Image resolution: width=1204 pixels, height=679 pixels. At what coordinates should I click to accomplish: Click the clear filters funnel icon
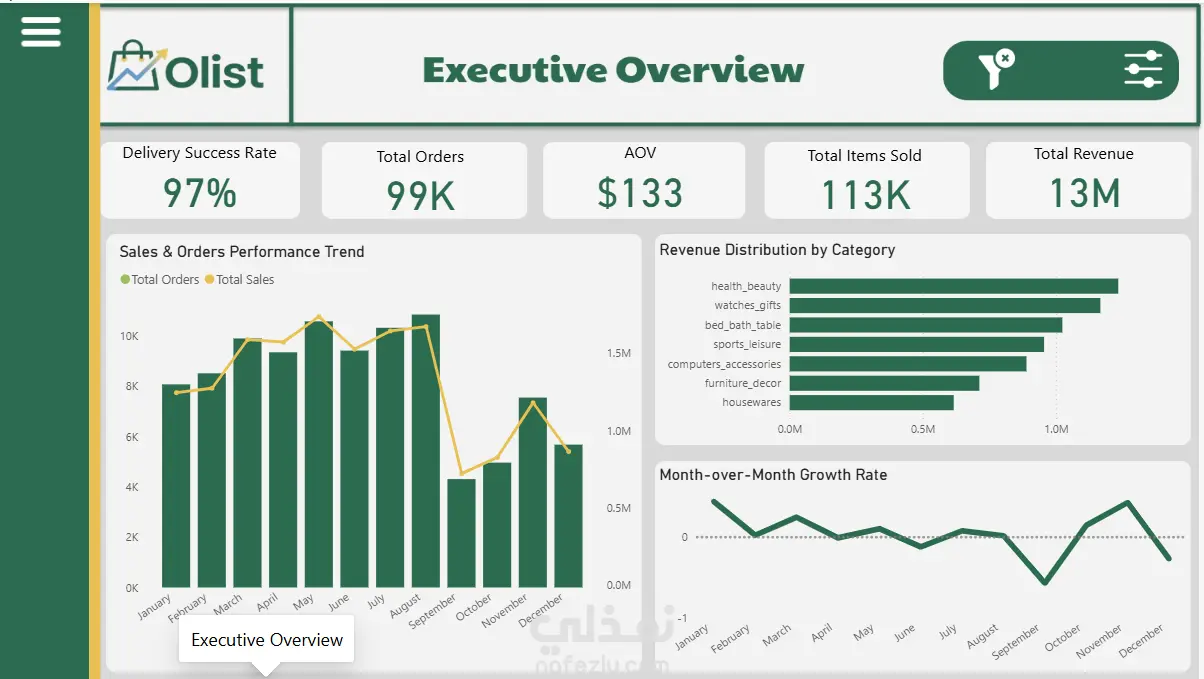pos(996,70)
